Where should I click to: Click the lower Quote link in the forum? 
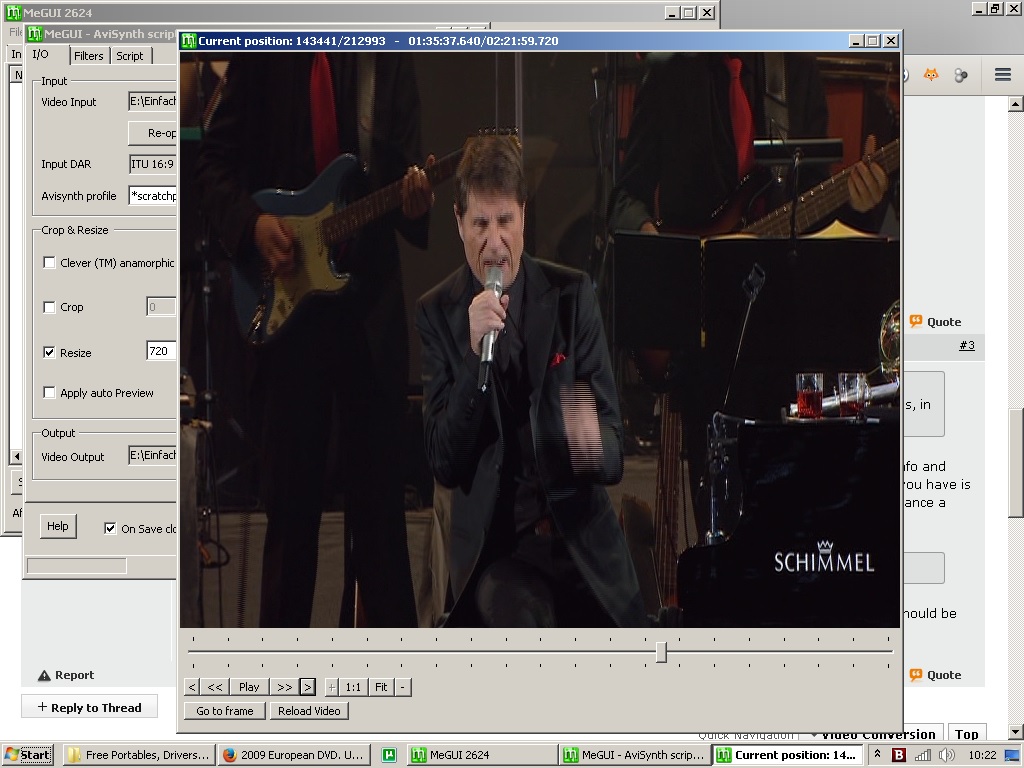pyautogui.click(x=935, y=675)
